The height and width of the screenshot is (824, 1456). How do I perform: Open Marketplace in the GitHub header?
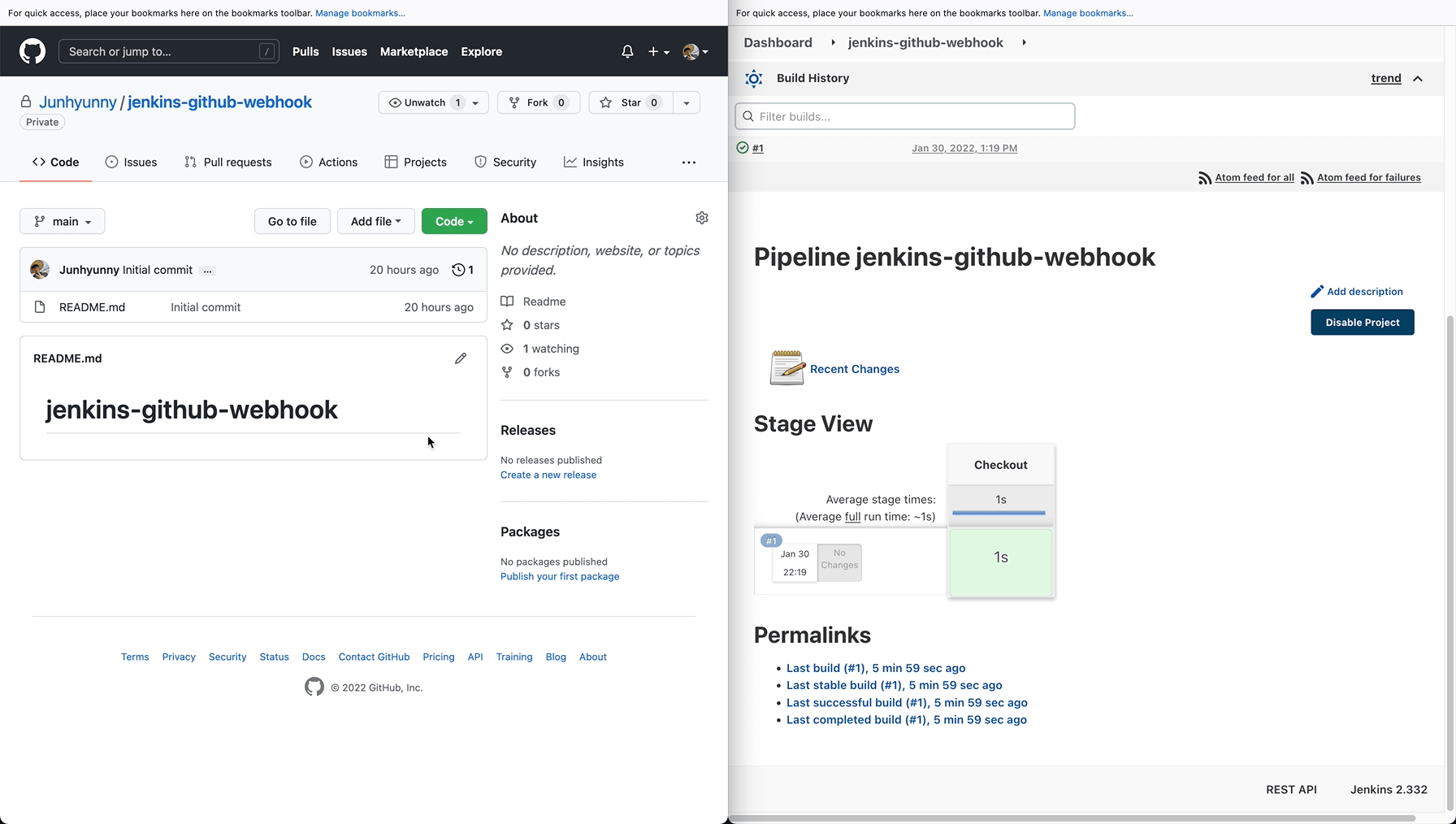(x=414, y=51)
